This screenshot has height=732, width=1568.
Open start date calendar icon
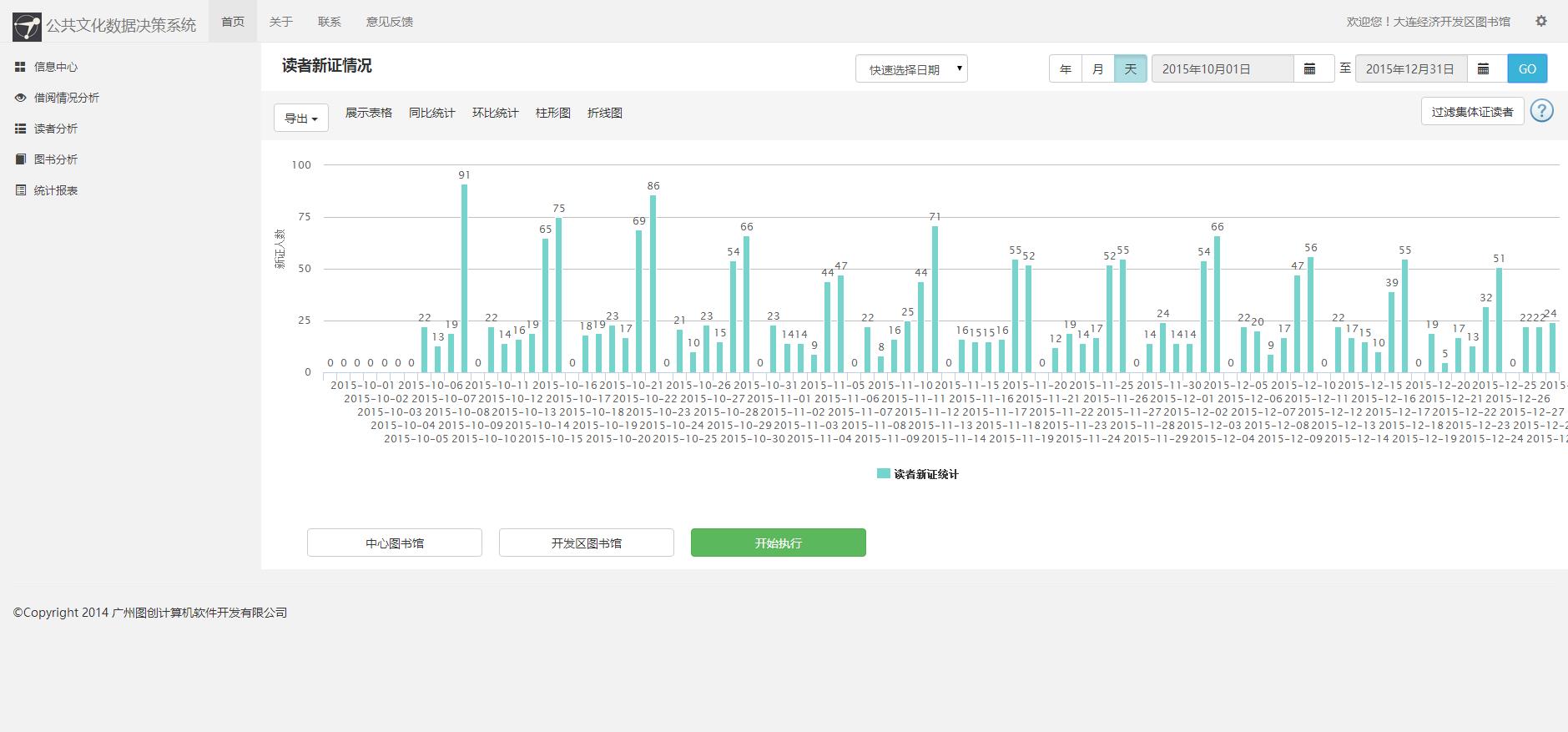1310,68
